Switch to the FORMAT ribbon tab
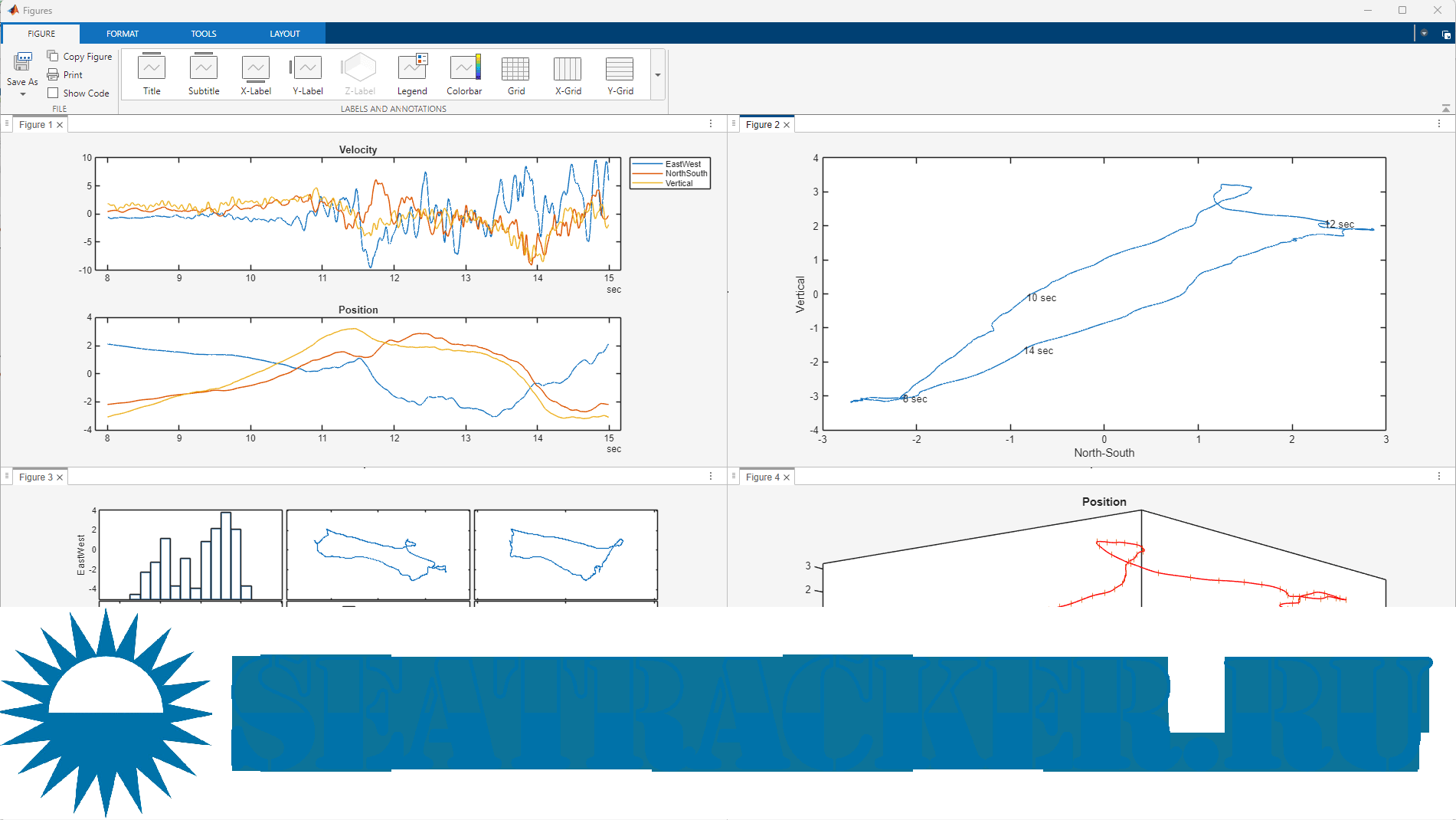The image size is (1456, 820). (123, 34)
